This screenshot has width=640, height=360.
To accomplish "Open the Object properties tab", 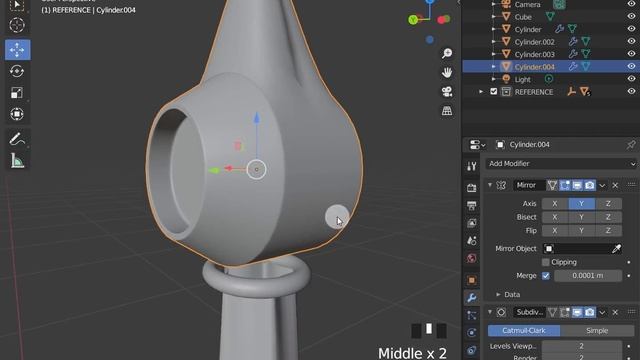I will point(471,280).
